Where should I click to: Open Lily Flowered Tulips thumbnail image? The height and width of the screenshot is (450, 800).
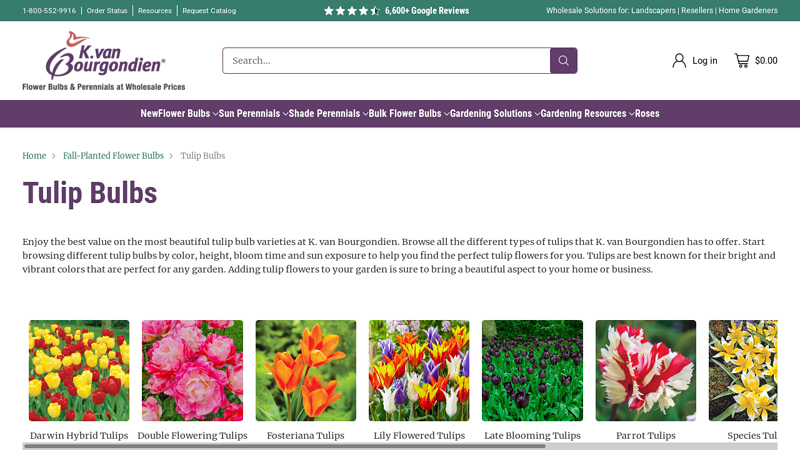pos(419,370)
